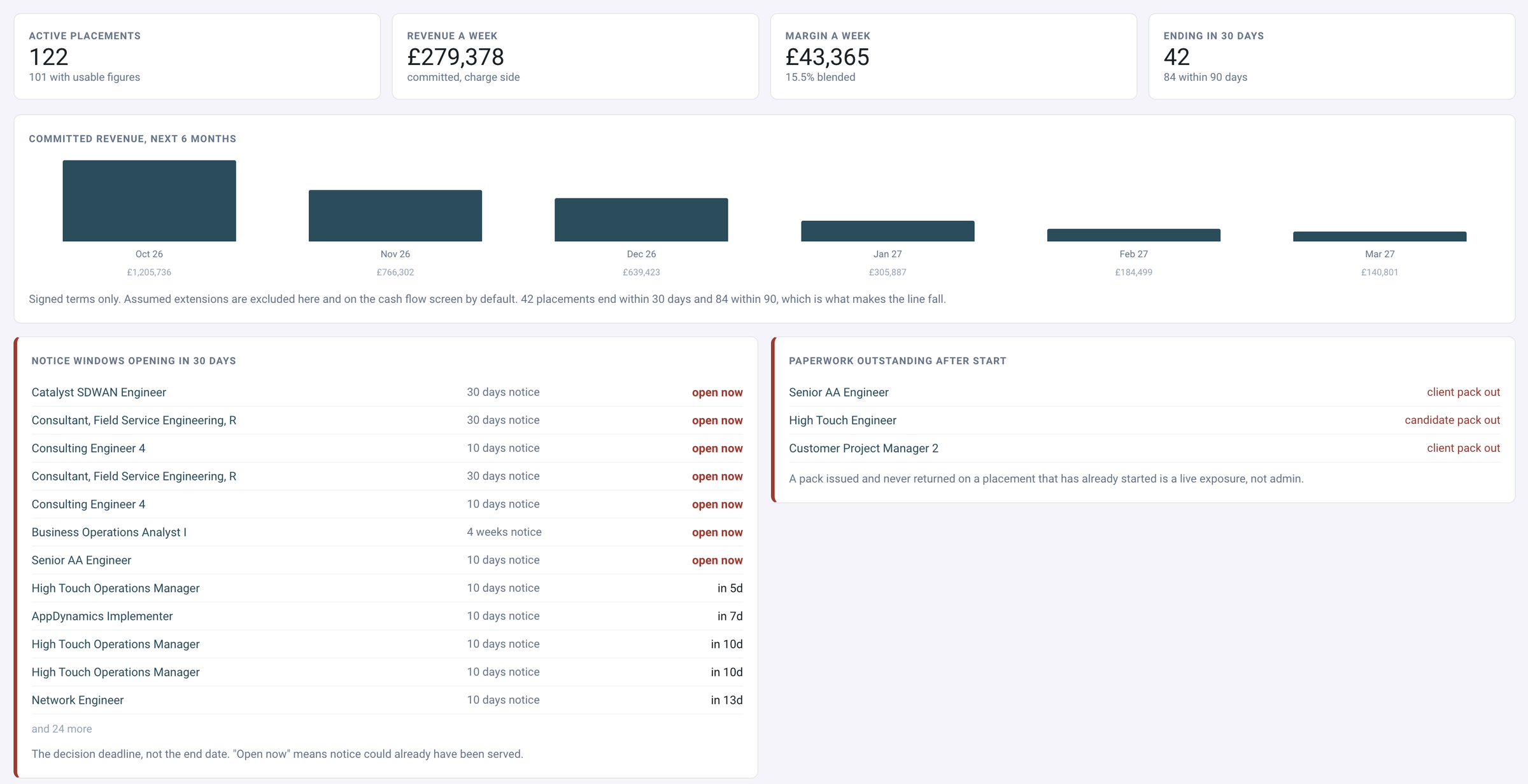Click the £140,801 value under Mar 27
Screen dimensions: 1528x784
pyautogui.click(x=1380, y=272)
